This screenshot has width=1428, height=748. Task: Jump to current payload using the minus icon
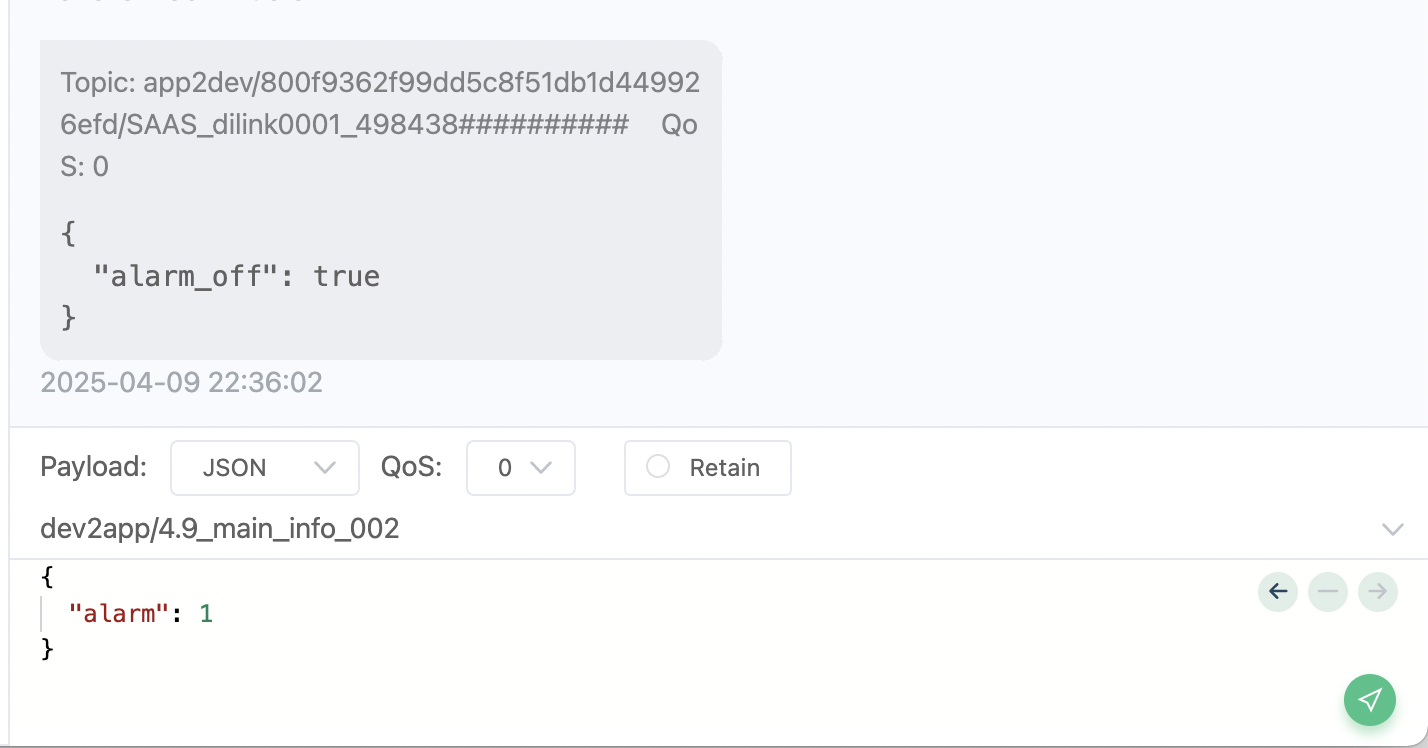tap(1328, 591)
